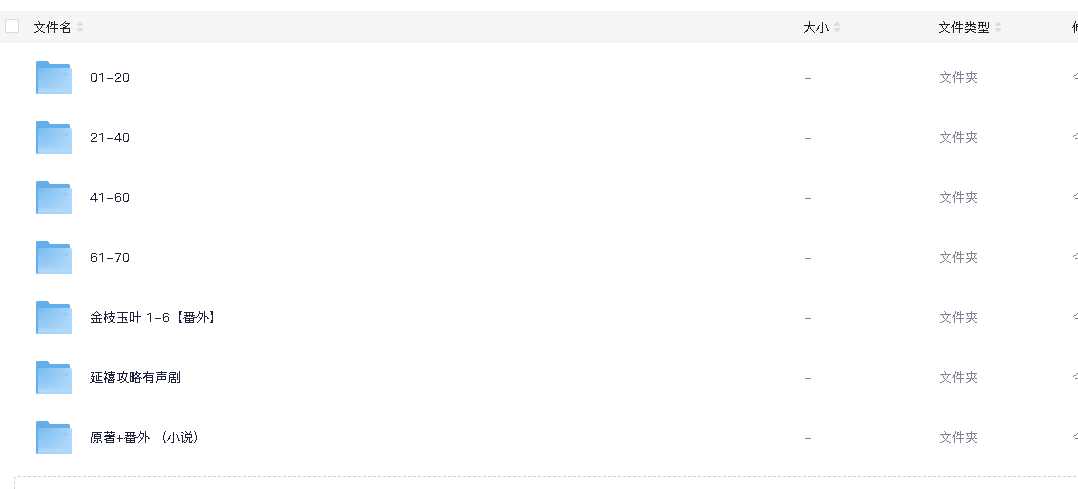
Task: Click the folder name 61-70
Action: tap(110, 258)
